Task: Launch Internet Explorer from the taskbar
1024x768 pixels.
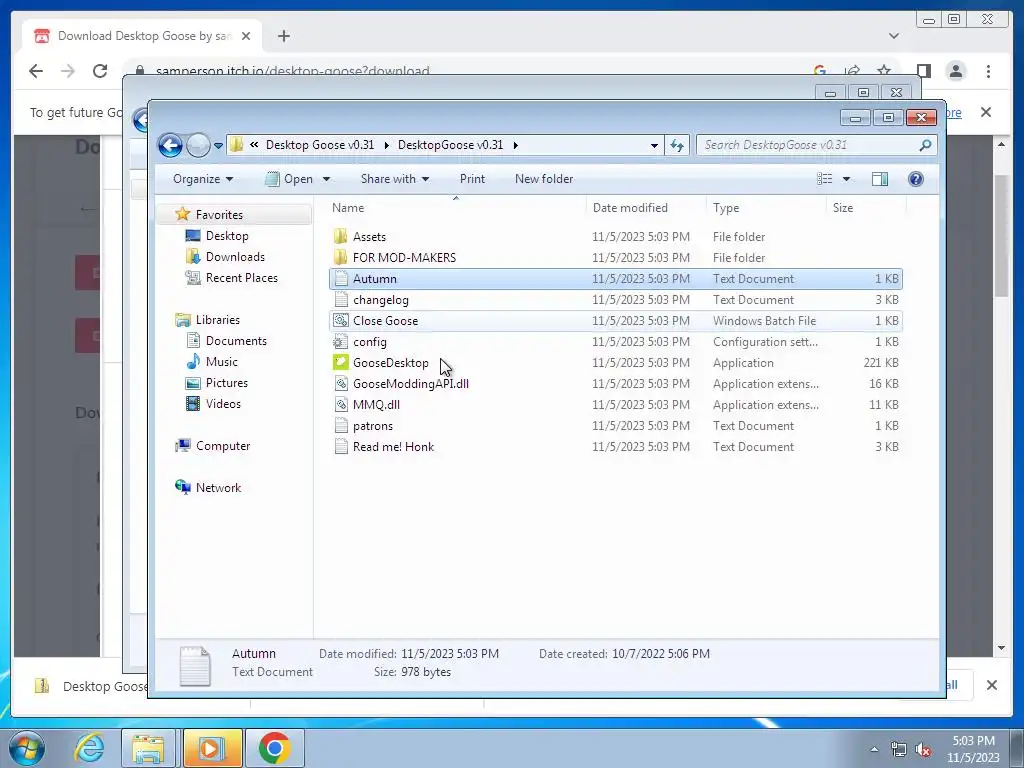Action: 89,748
